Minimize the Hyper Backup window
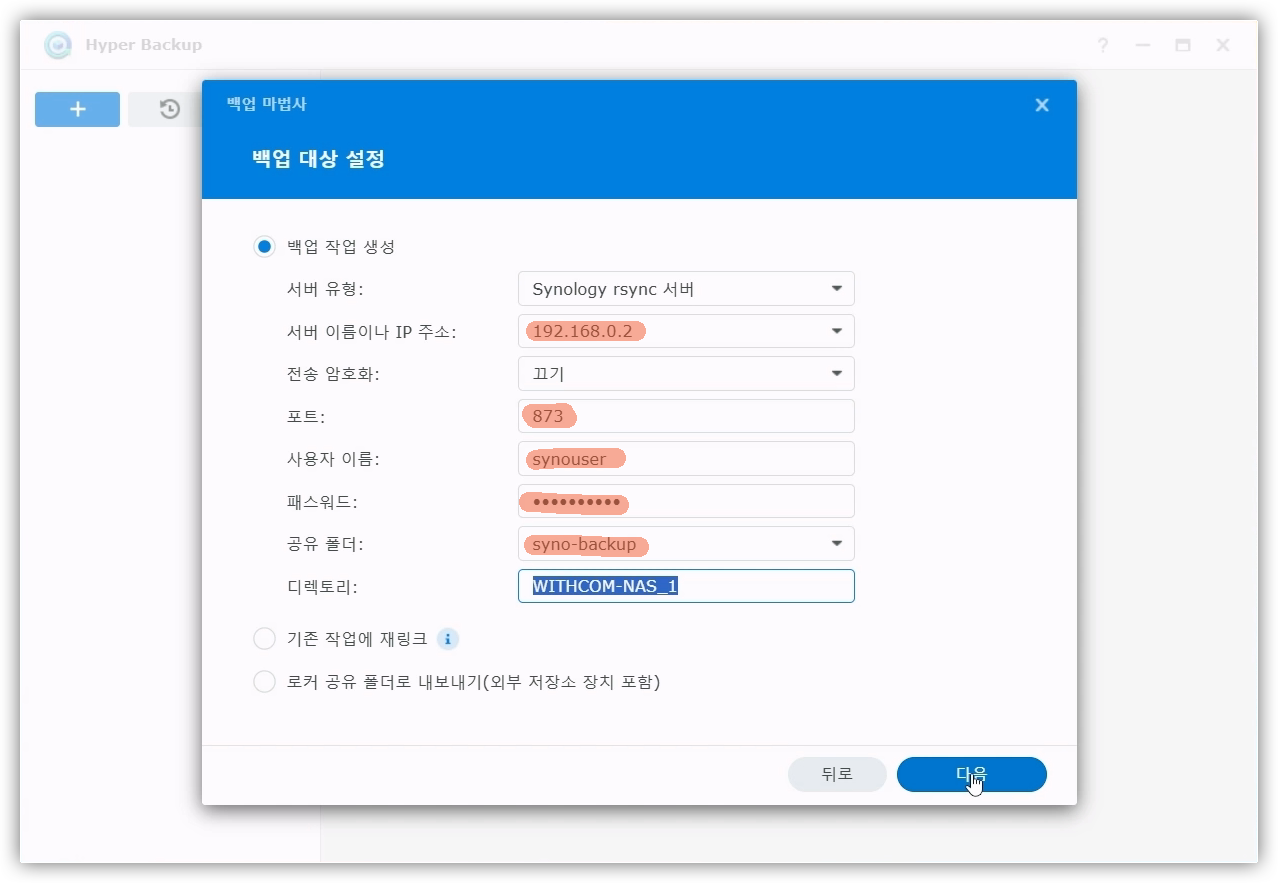Screen dimensions: 1278x883 1143,45
